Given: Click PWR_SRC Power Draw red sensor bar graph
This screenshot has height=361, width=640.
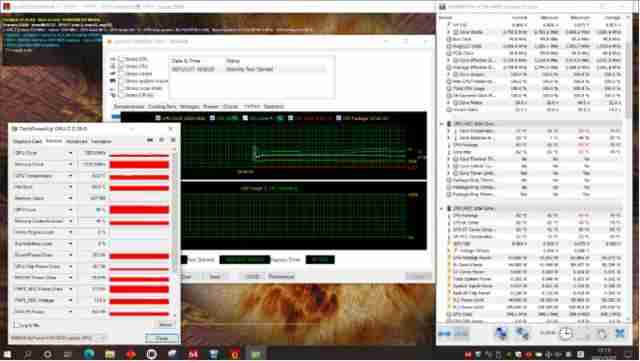Looking at the screenshot, I should [x=139, y=289].
